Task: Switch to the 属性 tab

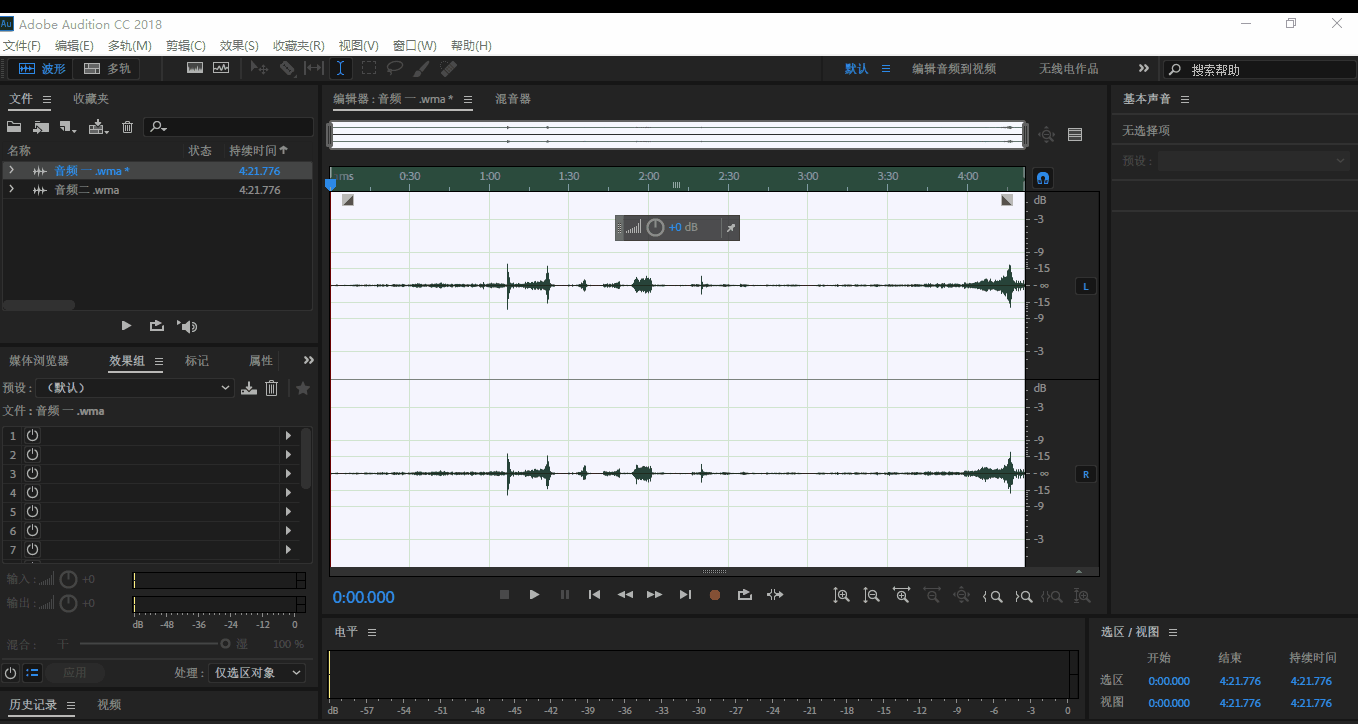Action: [261, 361]
